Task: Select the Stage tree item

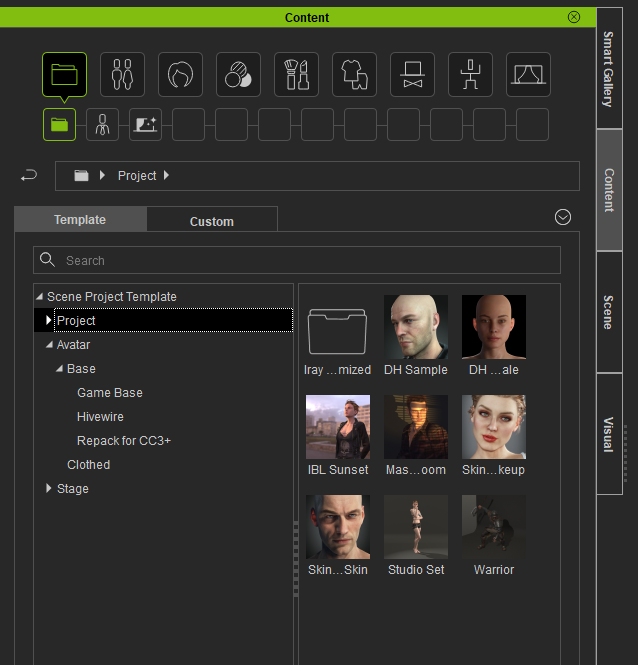Action: (73, 489)
